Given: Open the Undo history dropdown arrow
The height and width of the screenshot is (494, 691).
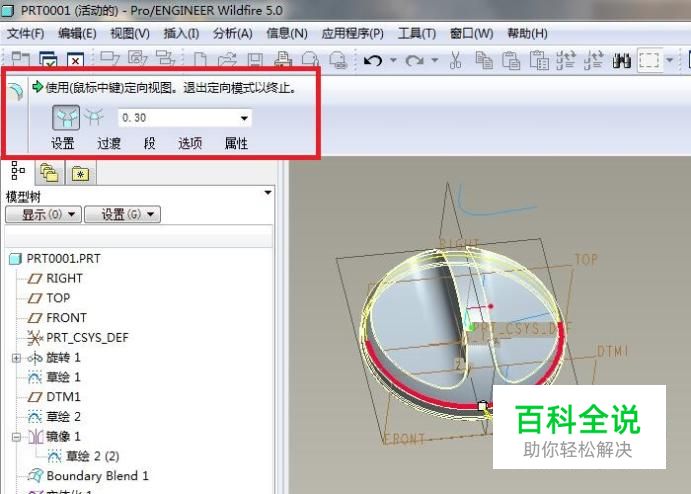Looking at the screenshot, I should pyautogui.click(x=393, y=60).
